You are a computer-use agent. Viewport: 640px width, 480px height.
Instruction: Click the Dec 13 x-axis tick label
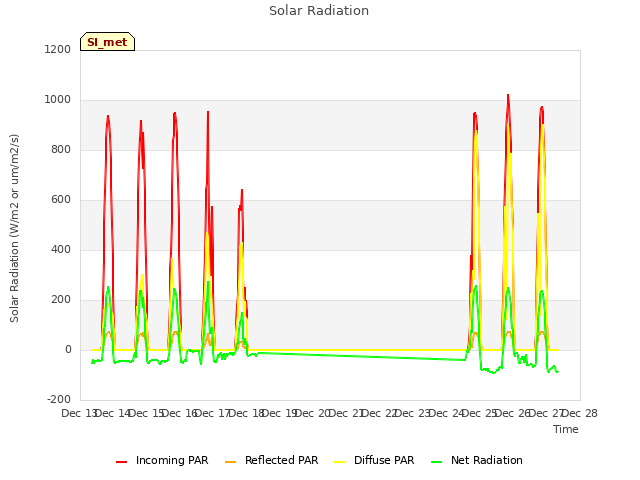(x=78, y=413)
